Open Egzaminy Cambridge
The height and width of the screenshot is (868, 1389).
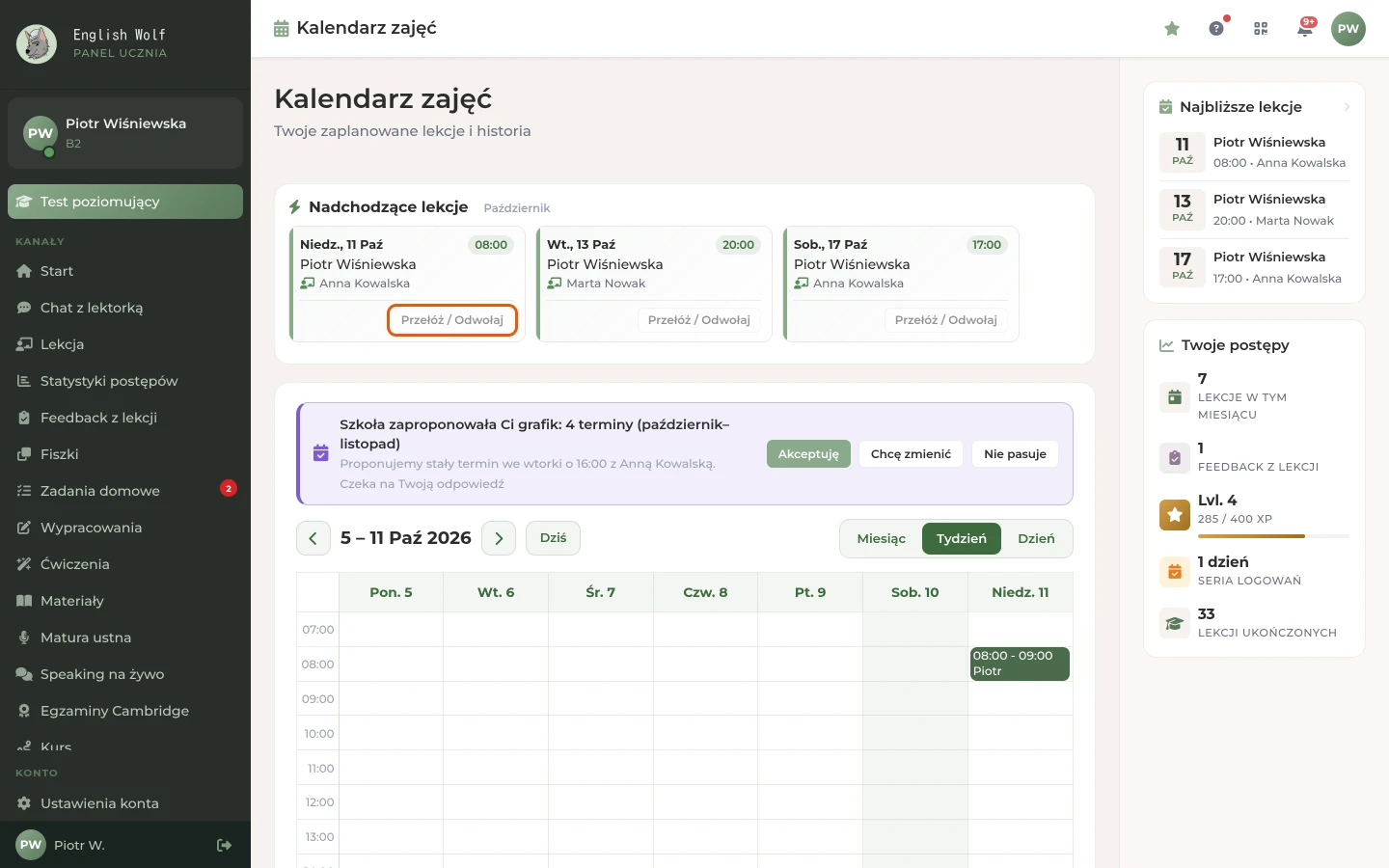(125, 711)
